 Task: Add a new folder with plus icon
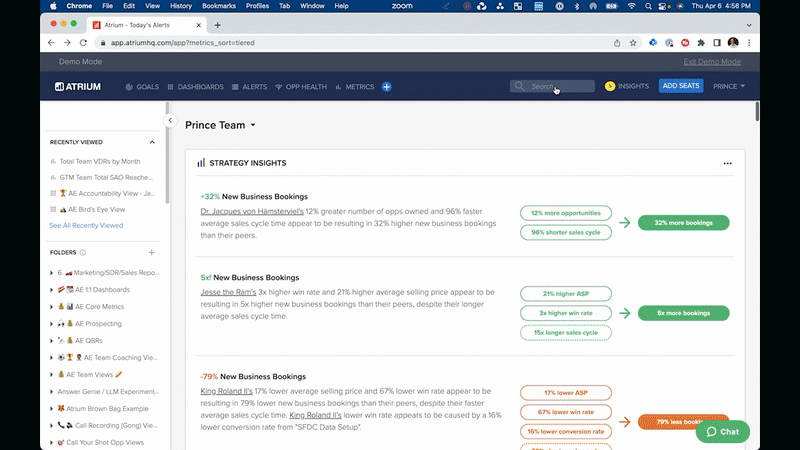point(152,253)
